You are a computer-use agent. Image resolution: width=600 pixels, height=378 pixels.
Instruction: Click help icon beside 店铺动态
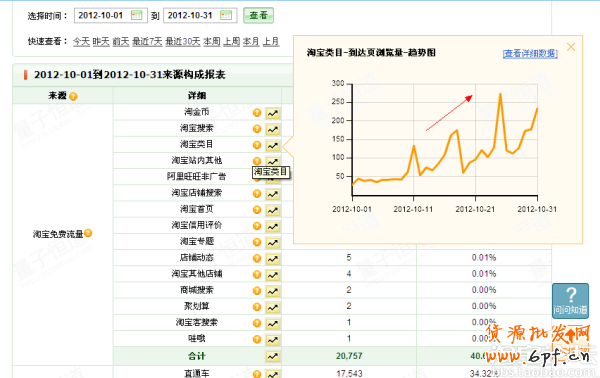point(257,258)
